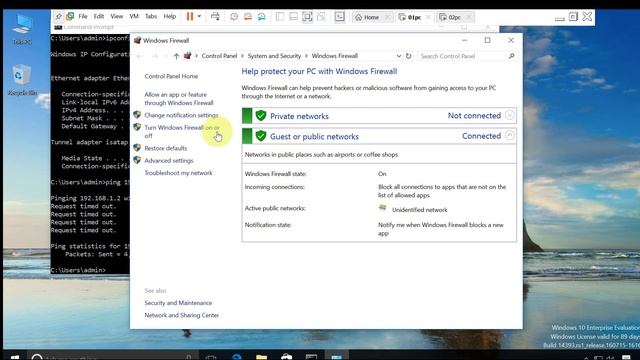The width and height of the screenshot is (640, 360).
Task: Go up one level with up arrow
Action: coord(176,56)
